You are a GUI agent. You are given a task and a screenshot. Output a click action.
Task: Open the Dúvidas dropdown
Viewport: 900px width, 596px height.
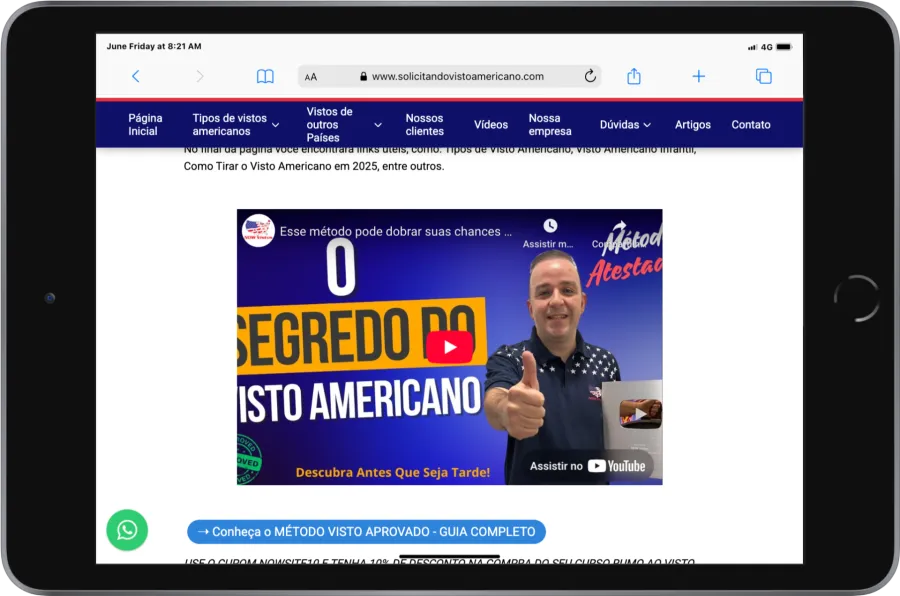click(x=625, y=124)
